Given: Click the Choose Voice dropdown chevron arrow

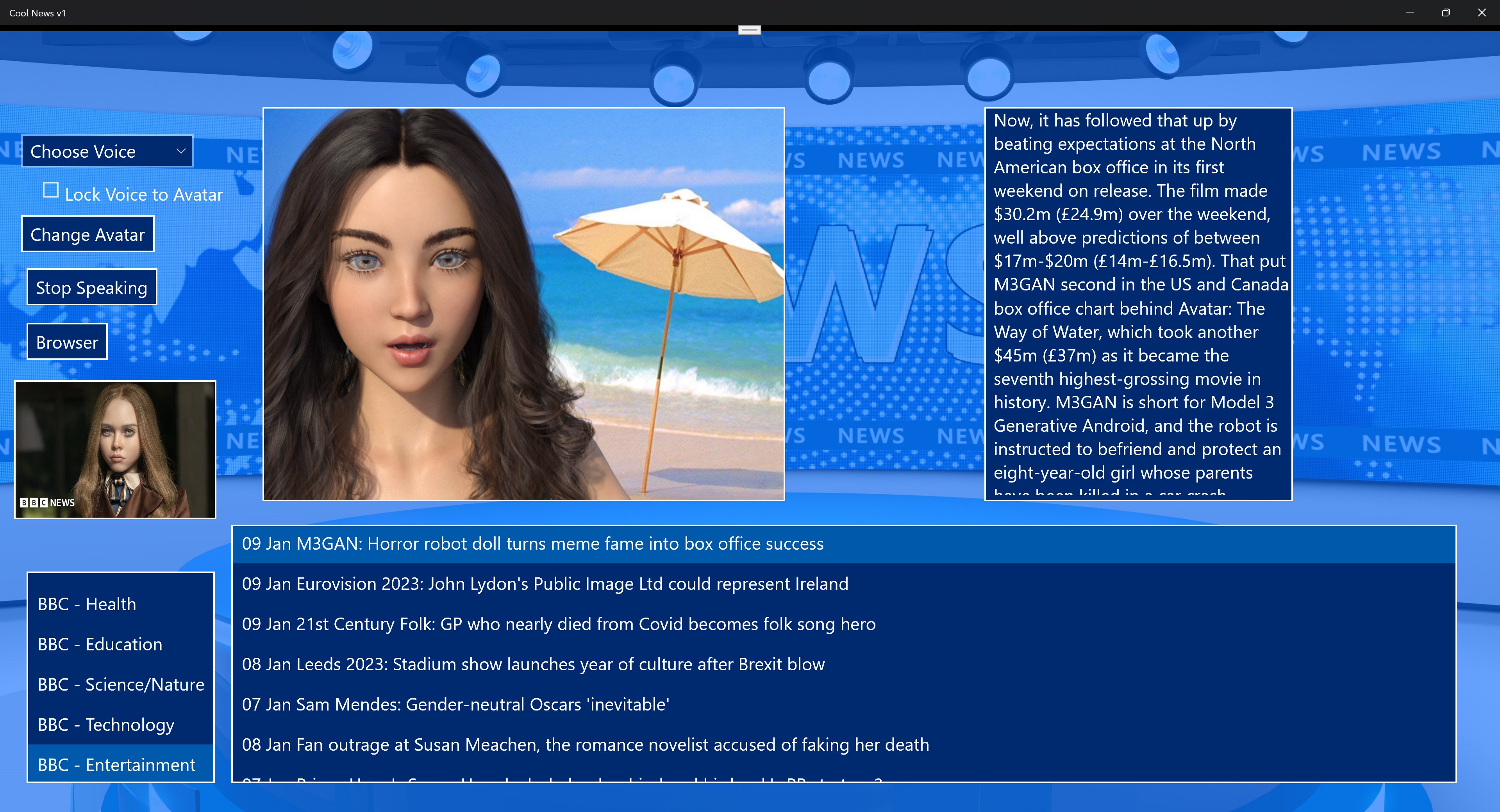Looking at the screenshot, I should coord(181,151).
